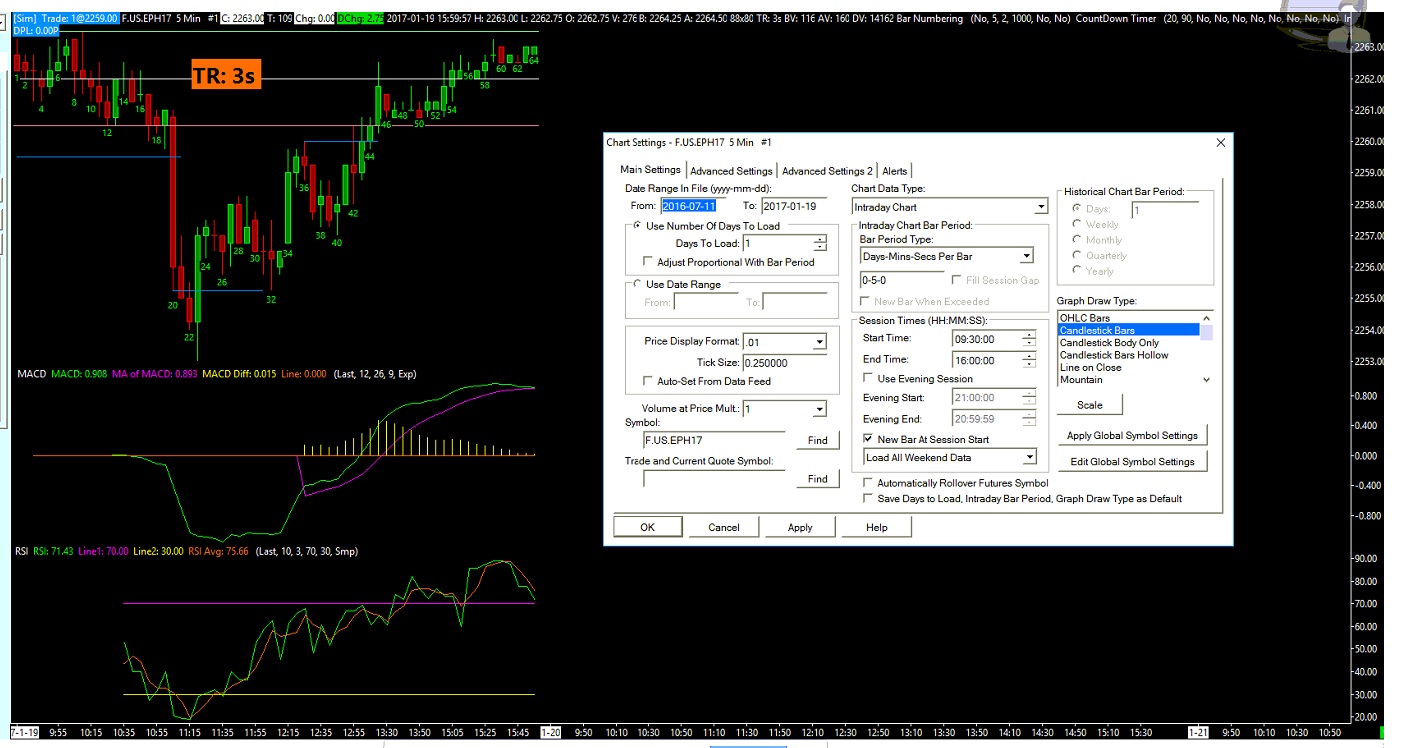This screenshot has height=748, width=1412.
Task: Click the green DChg: 2.75 header value
Action: (x=360, y=18)
